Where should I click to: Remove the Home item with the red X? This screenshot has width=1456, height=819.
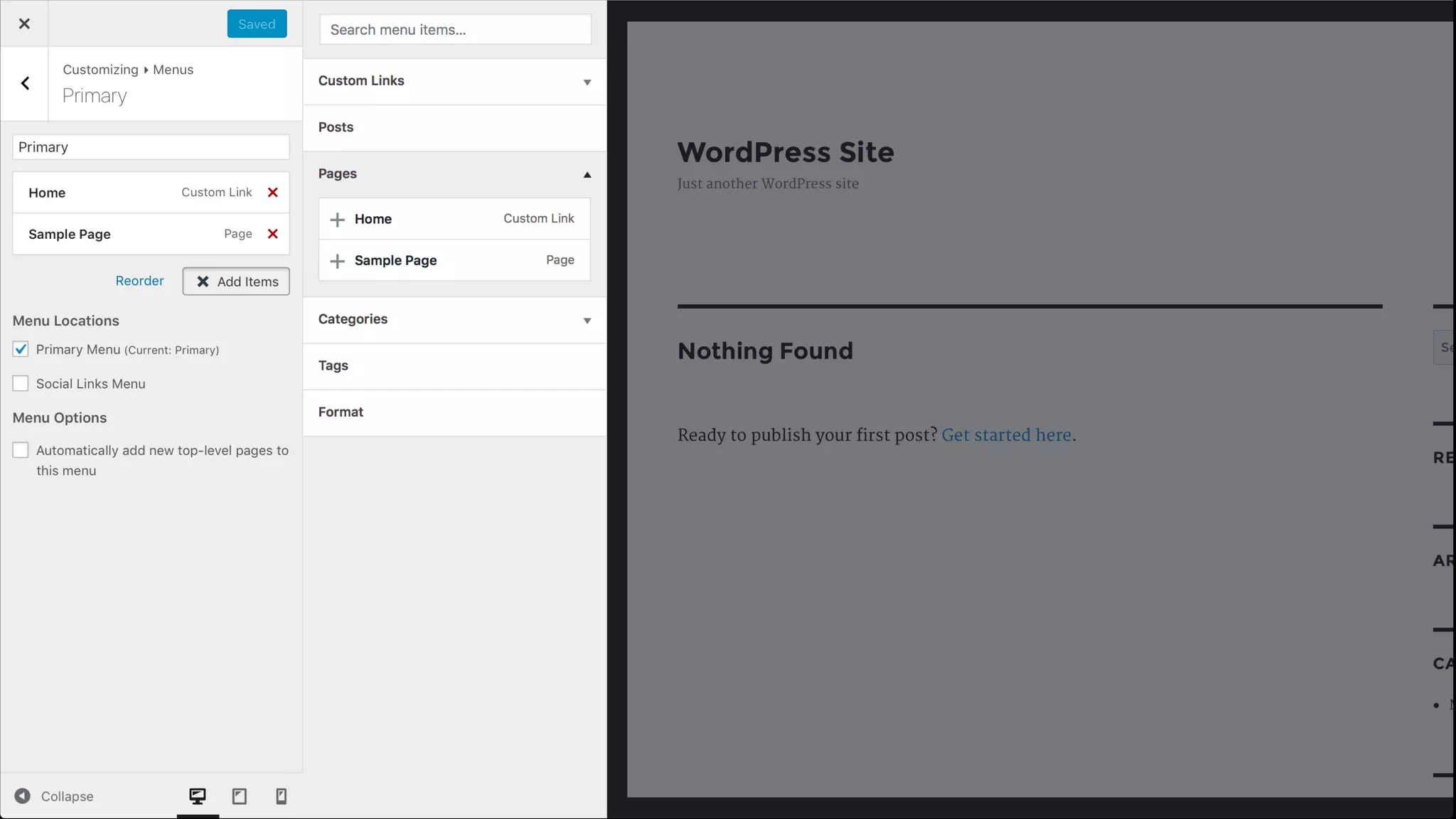click(x=272, y=193)
